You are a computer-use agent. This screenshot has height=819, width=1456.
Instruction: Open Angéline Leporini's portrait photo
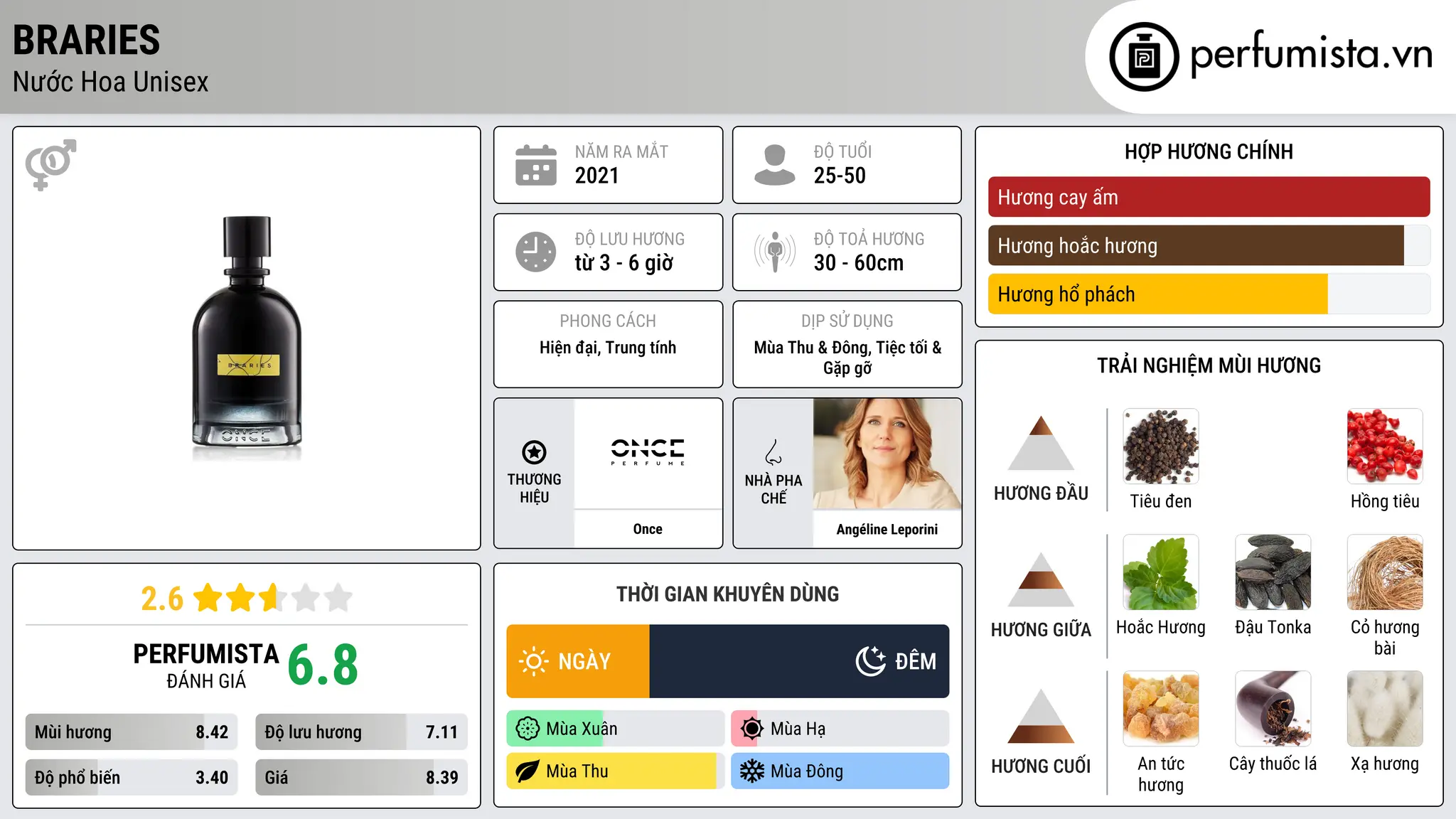tap(887, 454)
